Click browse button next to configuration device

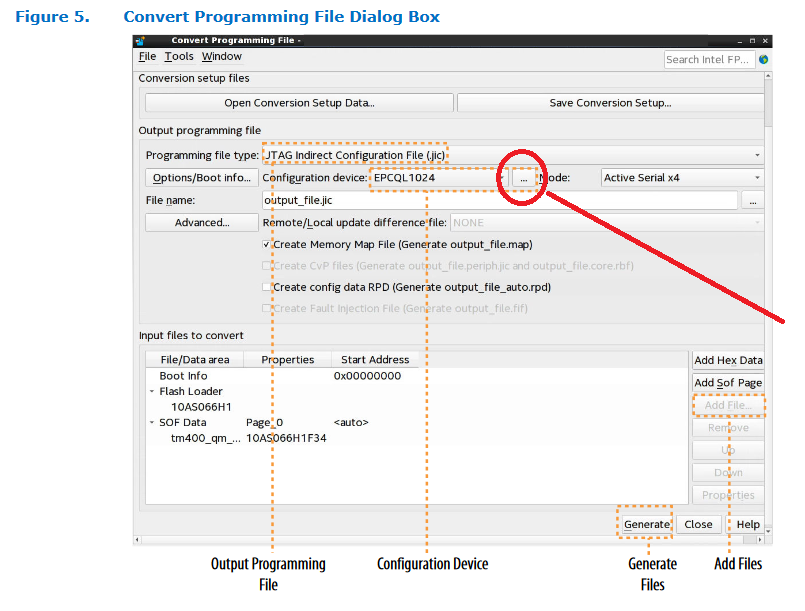pyautogui.click(x=524, y=178)
